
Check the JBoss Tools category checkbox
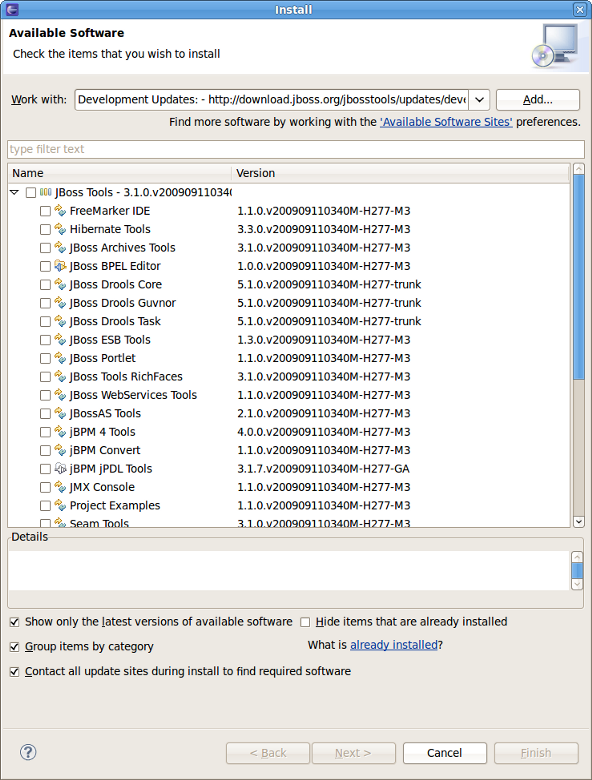click(x=31, y=193)
